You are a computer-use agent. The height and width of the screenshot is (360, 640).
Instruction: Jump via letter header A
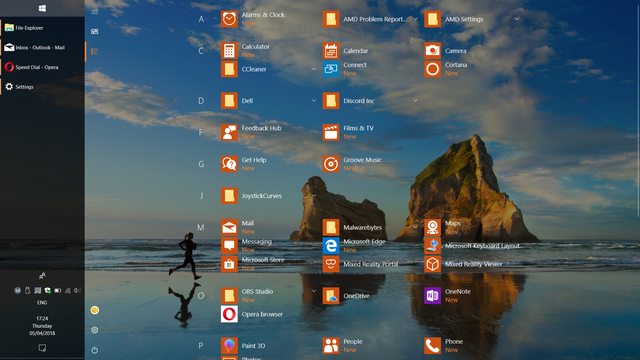[x=201, y=19]
